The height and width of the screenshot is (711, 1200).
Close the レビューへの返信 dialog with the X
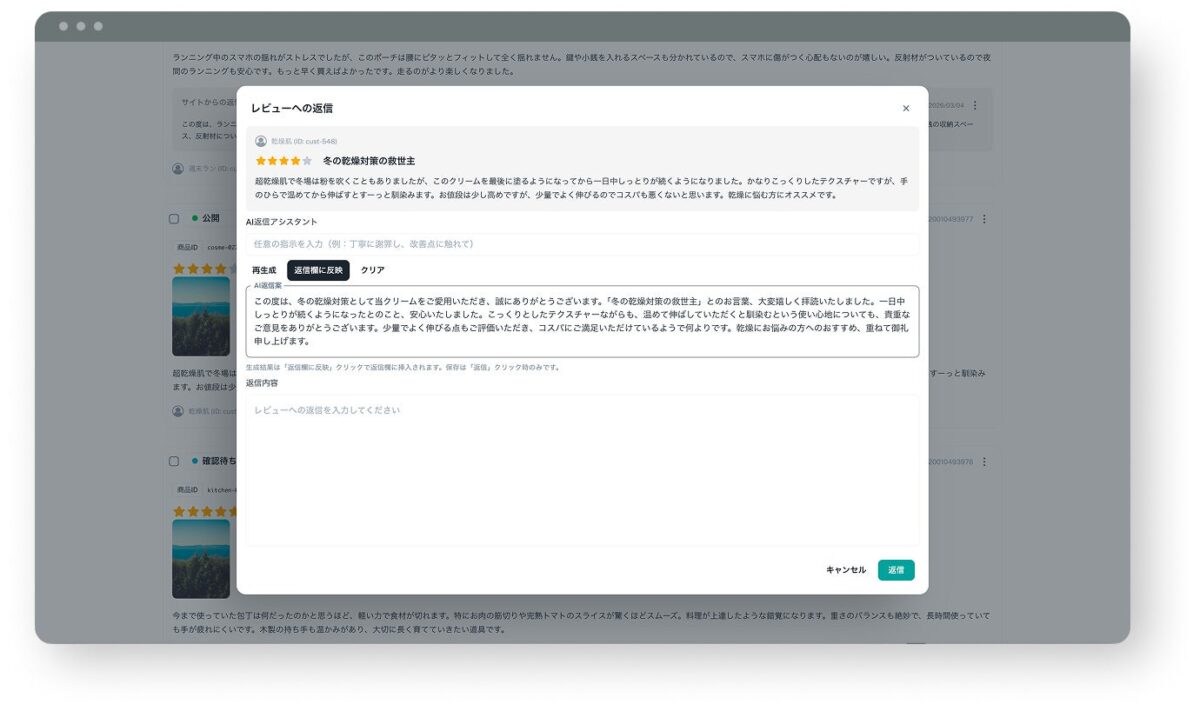(x=906, y=108)
